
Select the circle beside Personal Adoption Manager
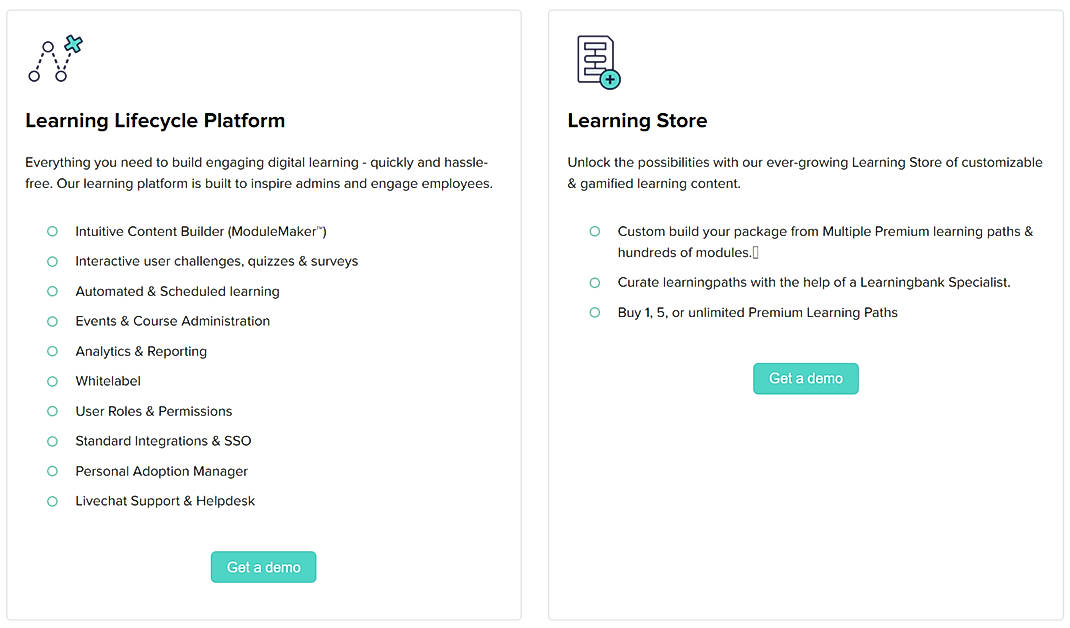click(52, 471)
